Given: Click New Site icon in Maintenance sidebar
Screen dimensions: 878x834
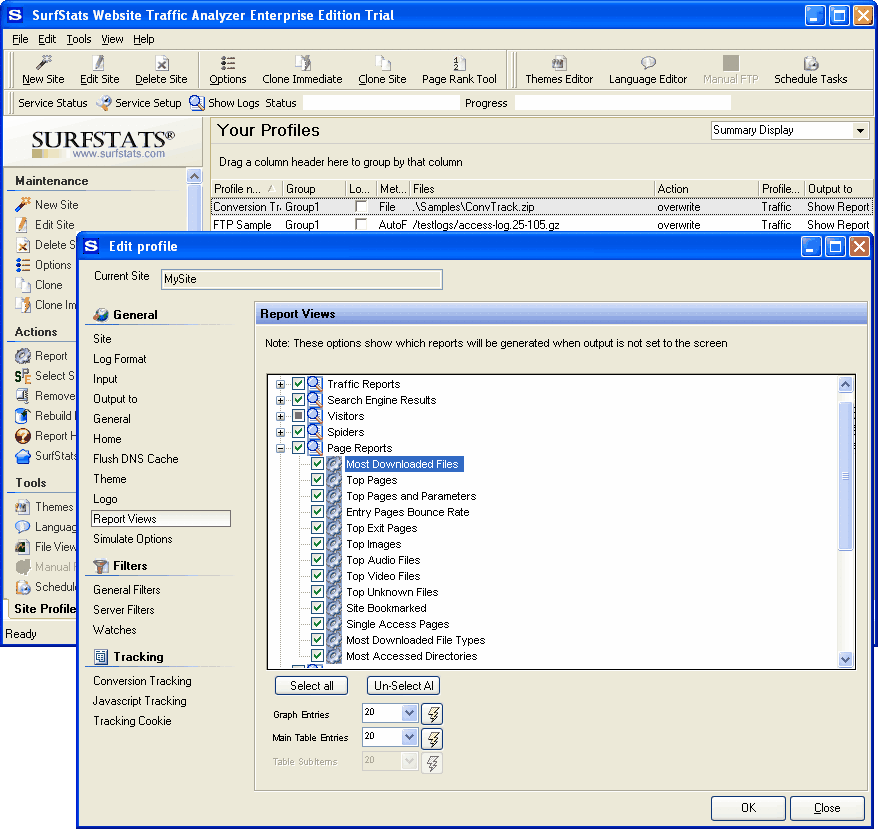Looking at the screenshot, I should (23, 204).
